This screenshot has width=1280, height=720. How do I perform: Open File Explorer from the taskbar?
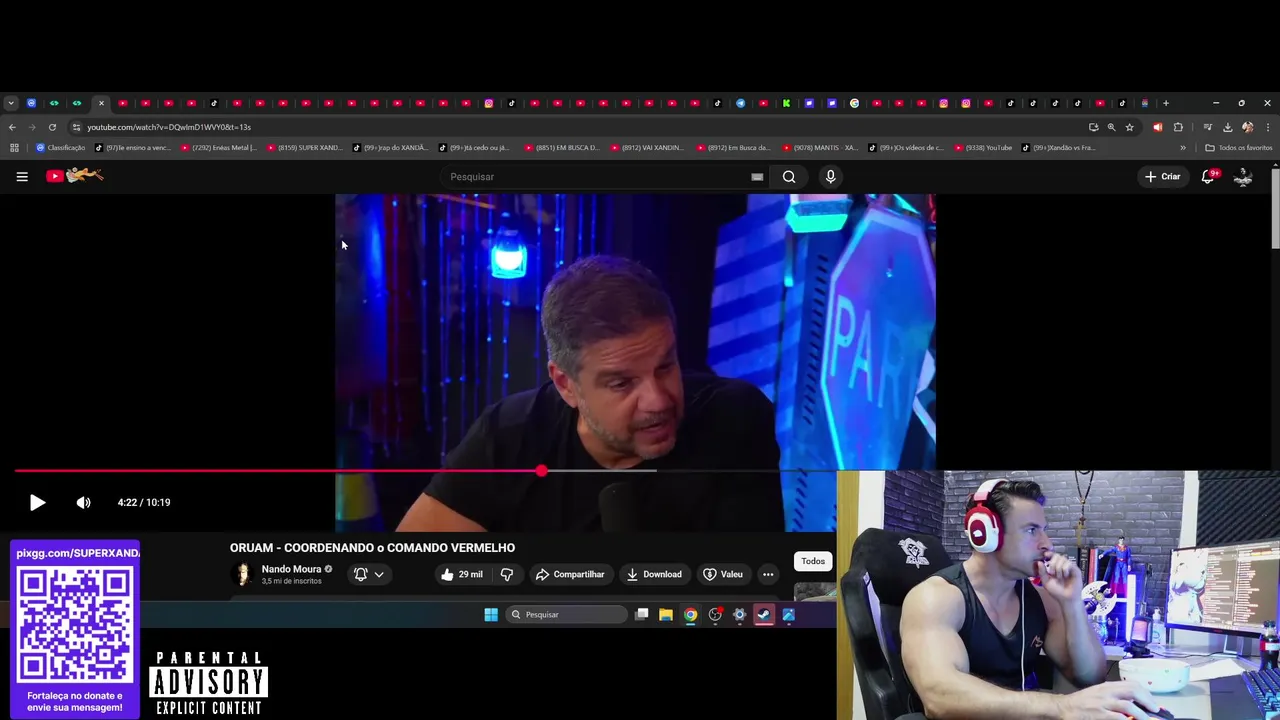coord(666,615)
